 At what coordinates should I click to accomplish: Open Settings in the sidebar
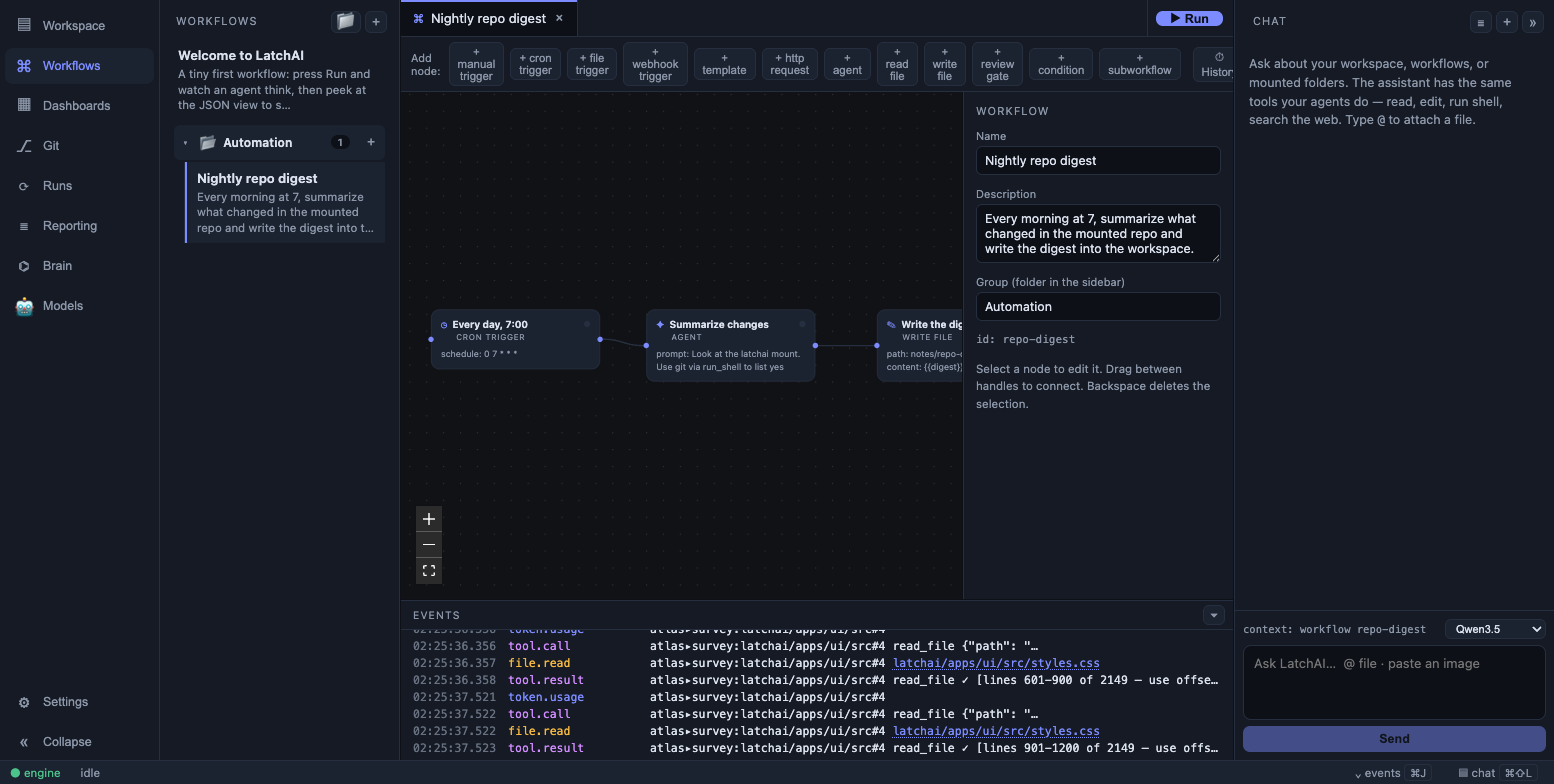coord(79,702)
